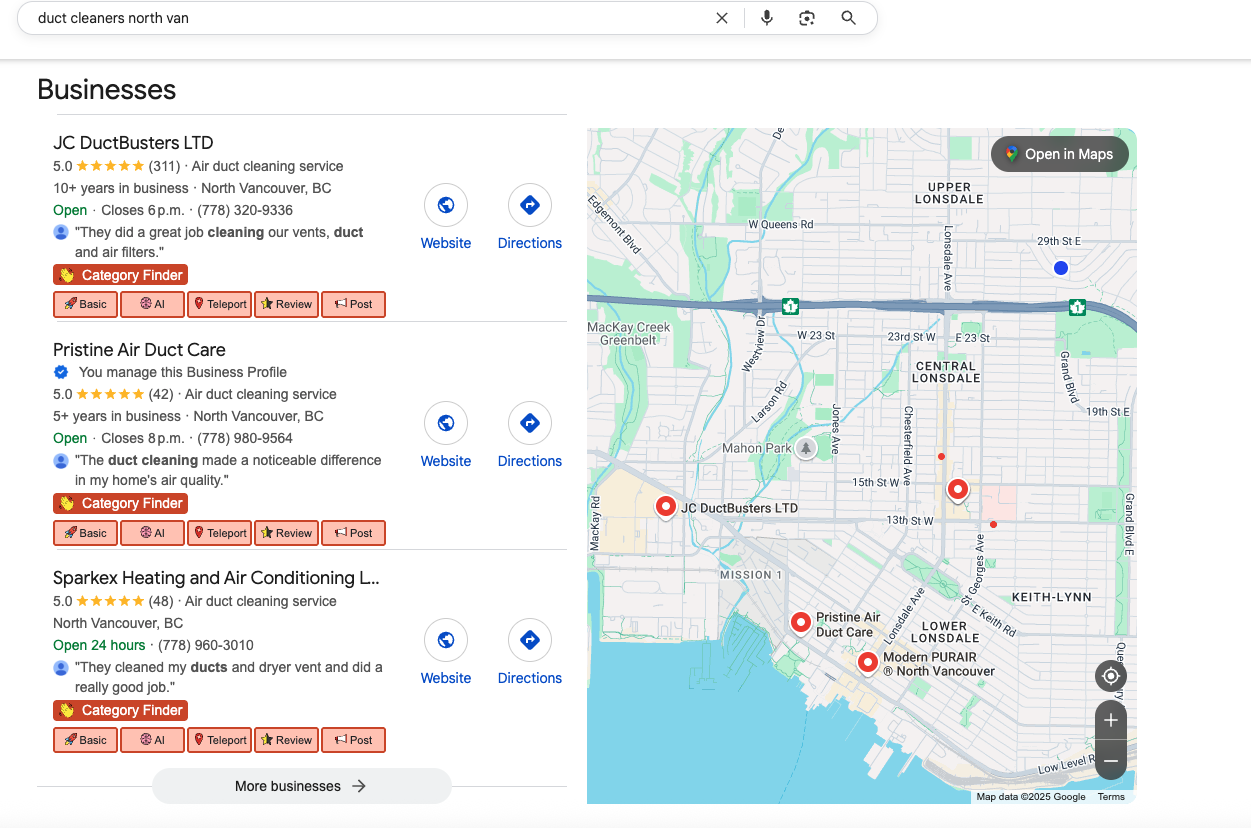
Task: Open Category Finder for Sparkex Heating
Action: 120,710
